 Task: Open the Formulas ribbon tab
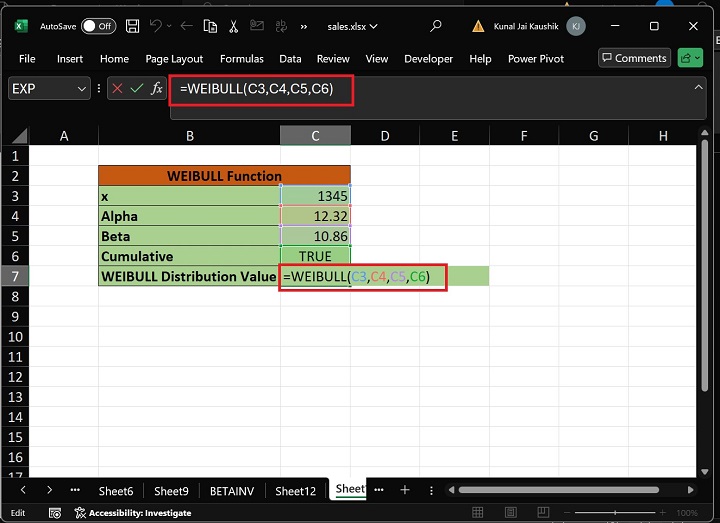point(242,59)
